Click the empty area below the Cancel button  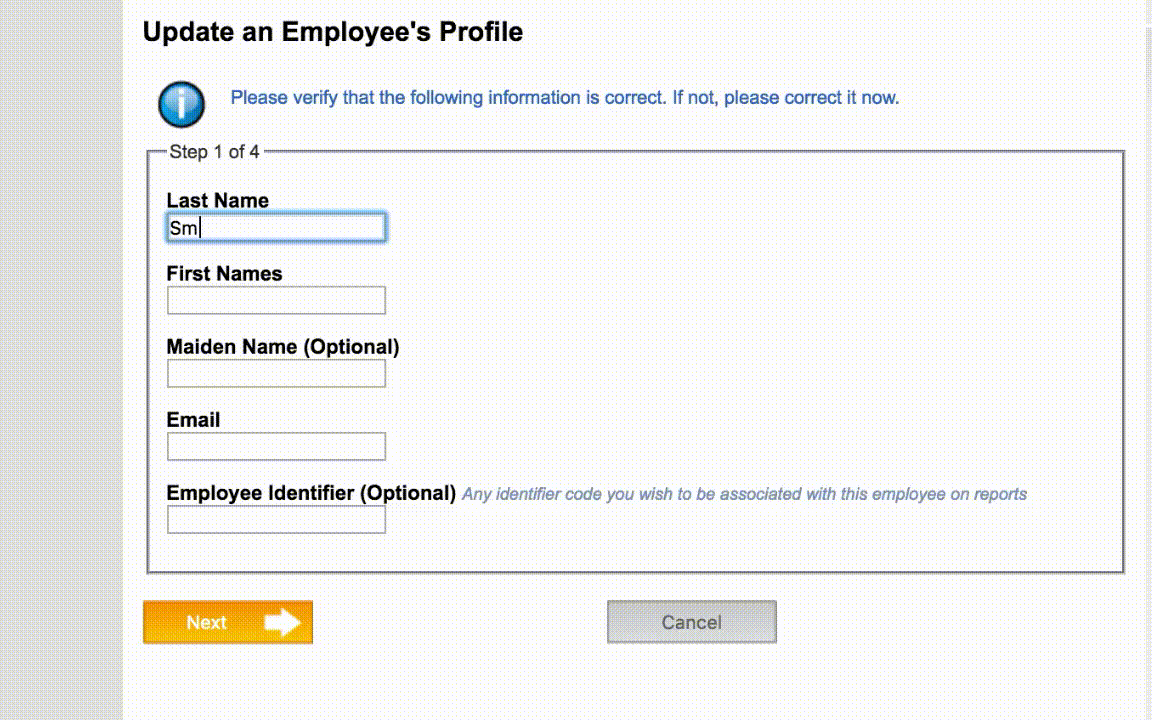[x=691, y=683]
